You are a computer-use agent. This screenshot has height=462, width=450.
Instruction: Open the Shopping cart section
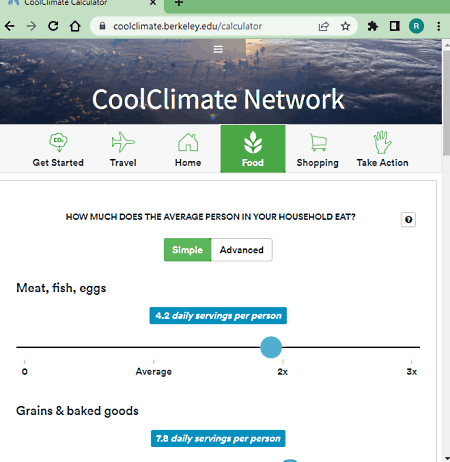(318, 149)
